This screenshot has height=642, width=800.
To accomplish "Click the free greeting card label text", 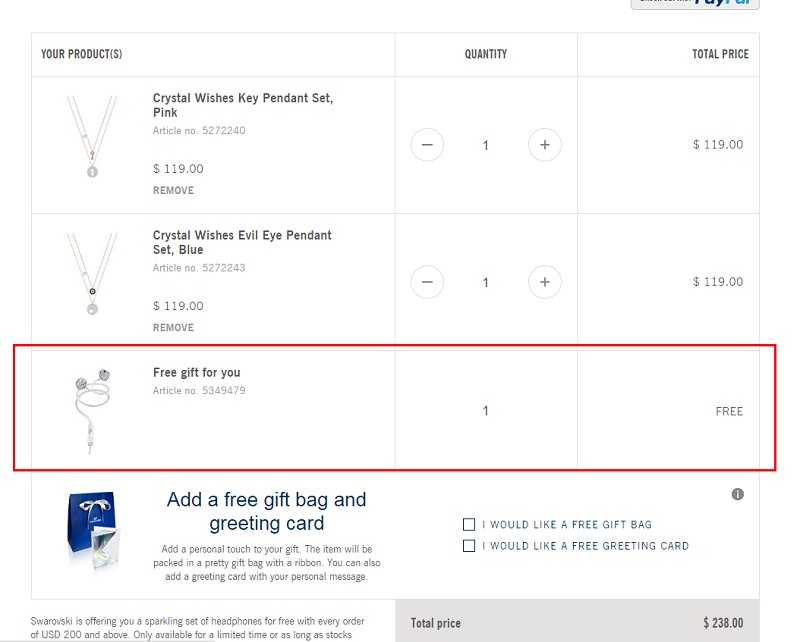I will tap(585, 546).
